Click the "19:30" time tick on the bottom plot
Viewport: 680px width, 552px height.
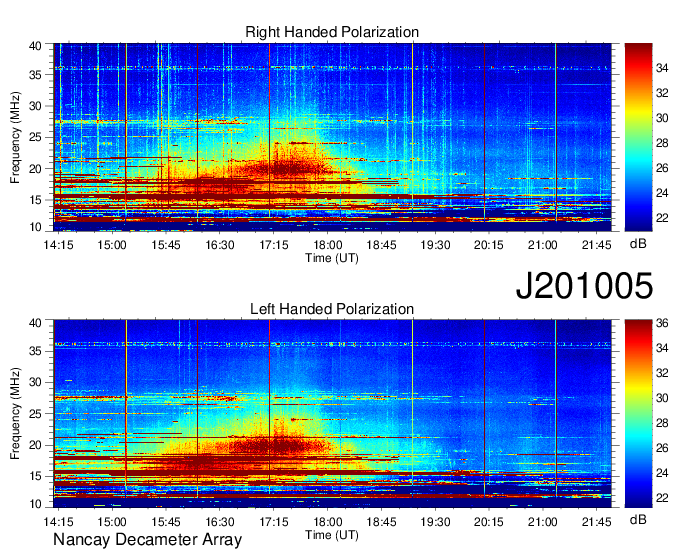coord(435,522)
